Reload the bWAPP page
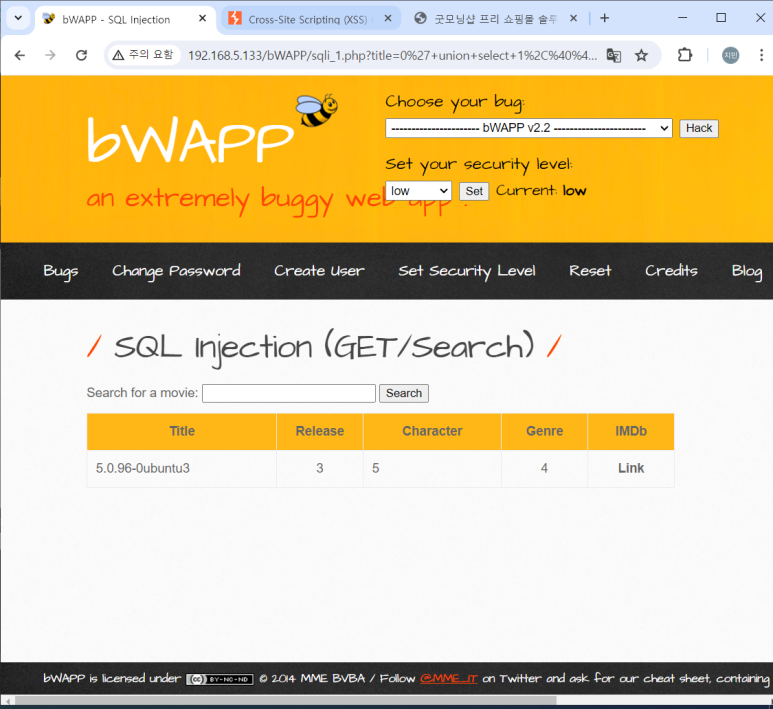Image resolution: width=773 pixels, height=709 pixels. click(81, 55)
